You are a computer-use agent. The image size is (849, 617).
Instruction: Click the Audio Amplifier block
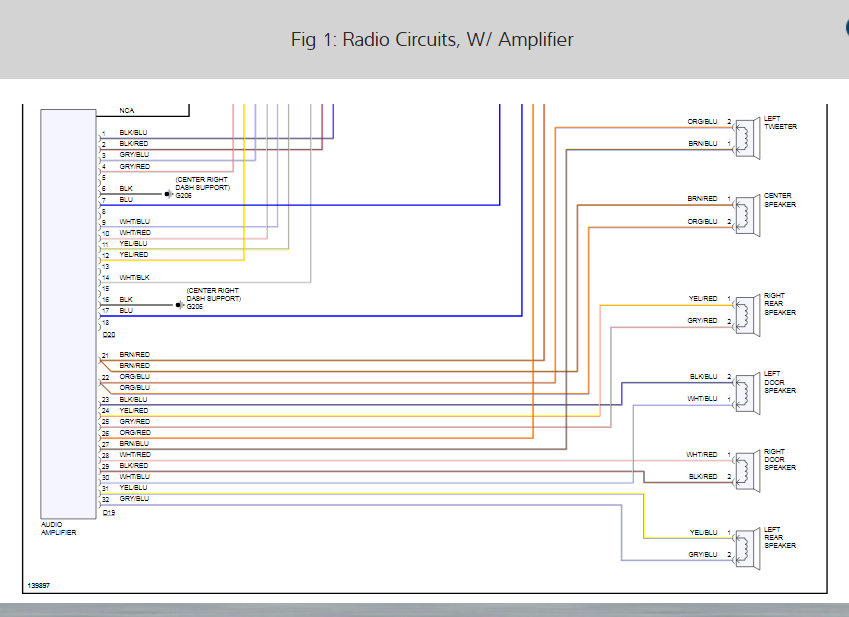pyautogui.click(x=68, y=314)
